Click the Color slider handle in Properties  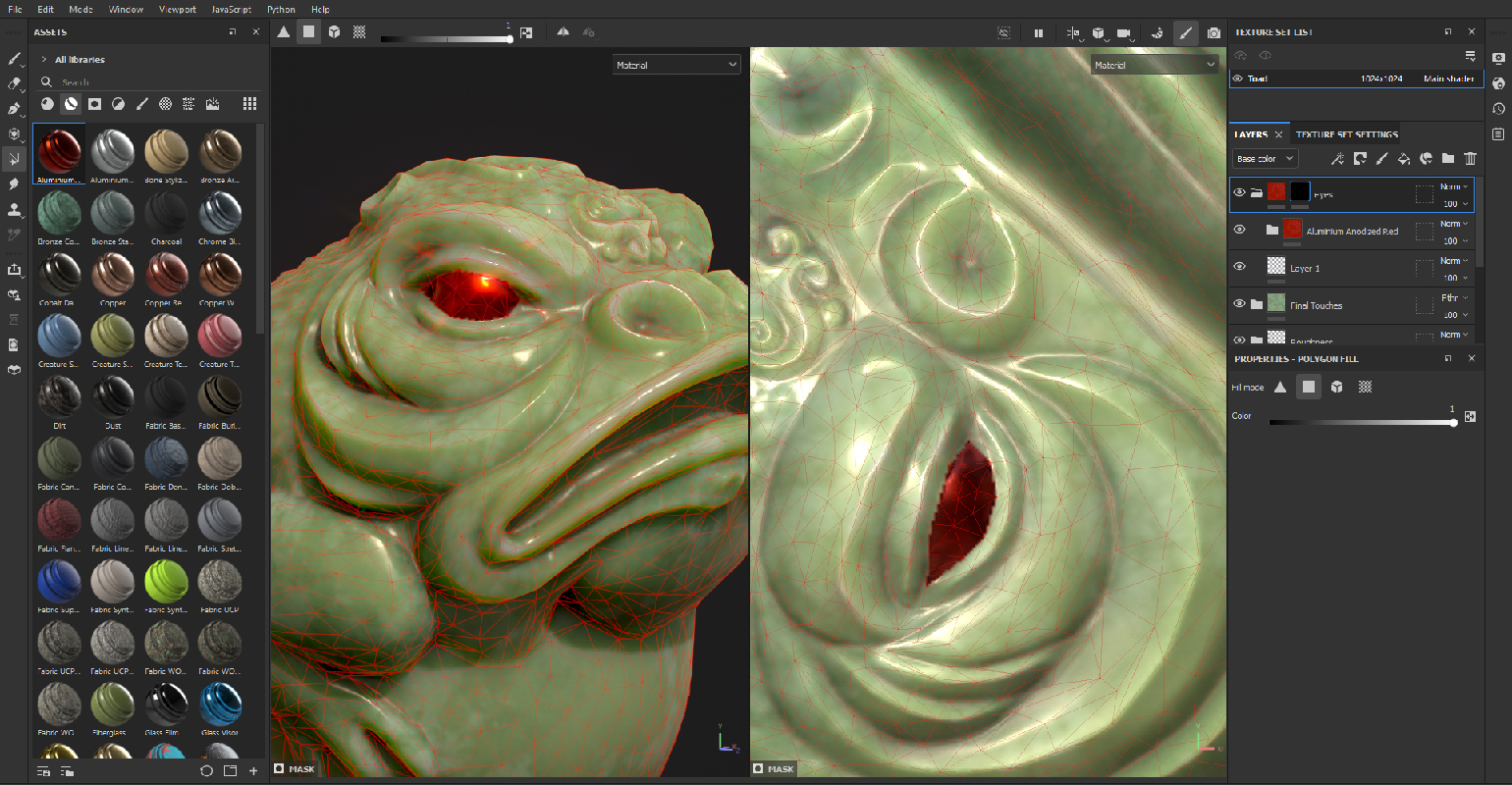[x=1453, y=422]
